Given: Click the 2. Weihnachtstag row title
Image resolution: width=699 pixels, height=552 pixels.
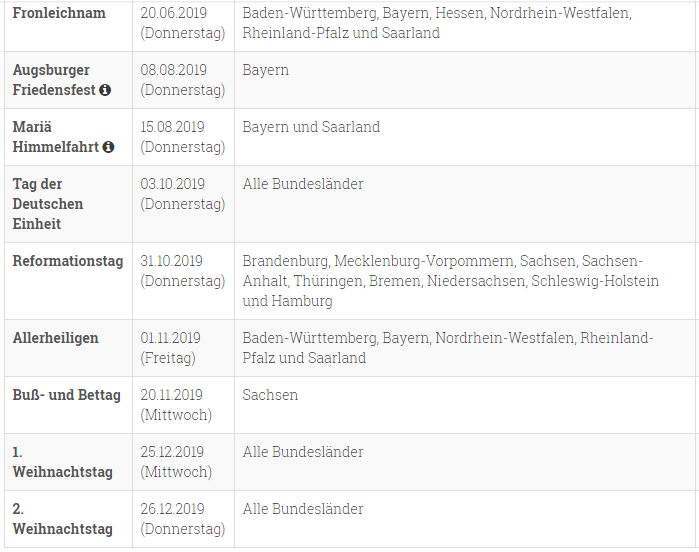Looking at the screenshot, I should tap(62, 519).
